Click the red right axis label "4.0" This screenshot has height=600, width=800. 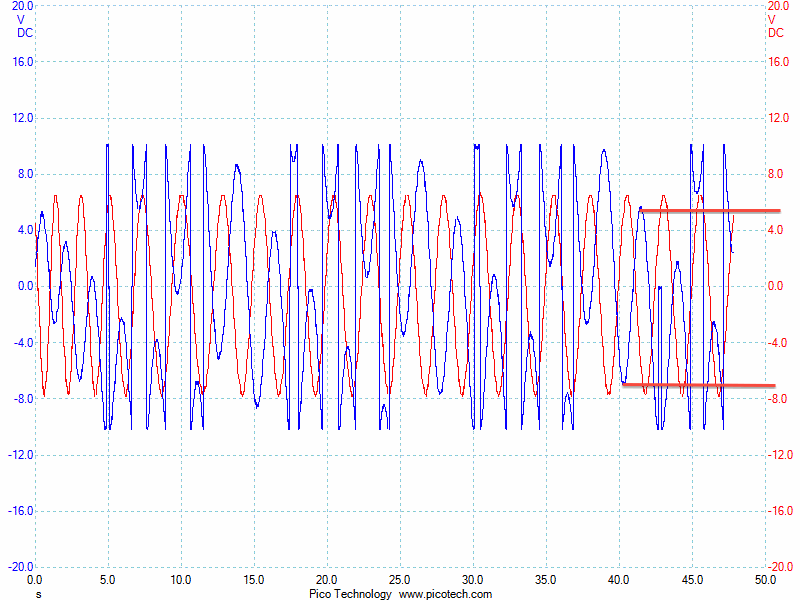(776, 230)
